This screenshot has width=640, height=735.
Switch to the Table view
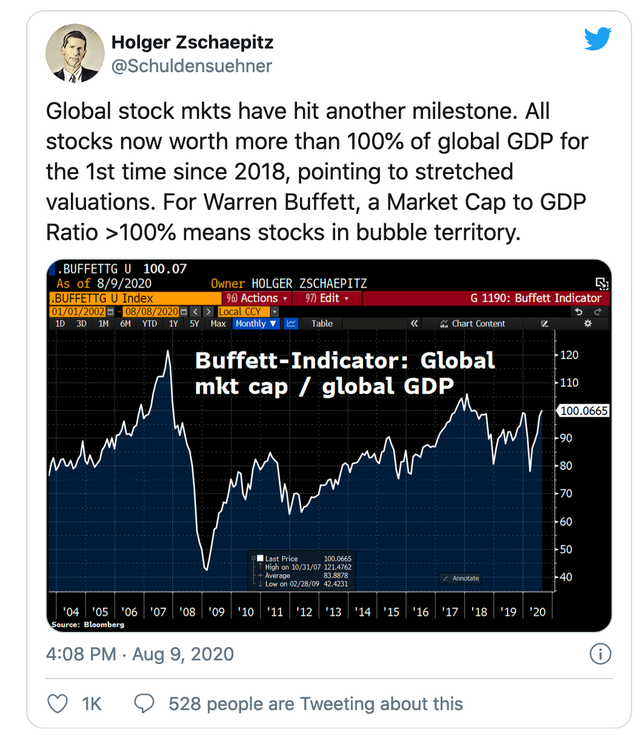(x=322, y=323)
